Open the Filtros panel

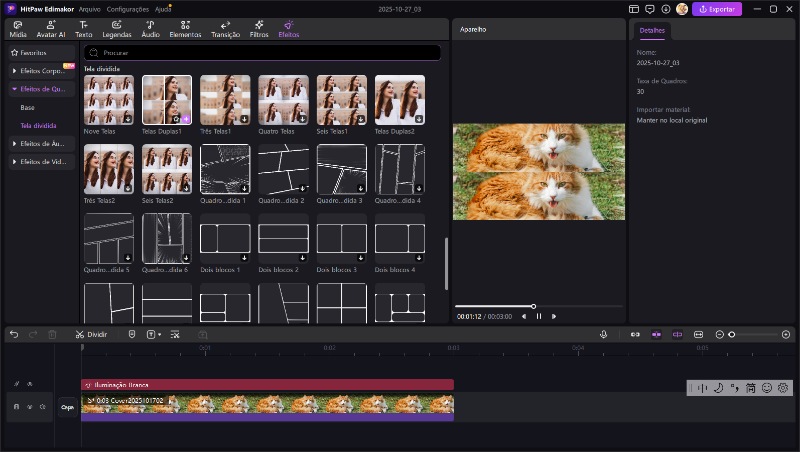point(258,29)
